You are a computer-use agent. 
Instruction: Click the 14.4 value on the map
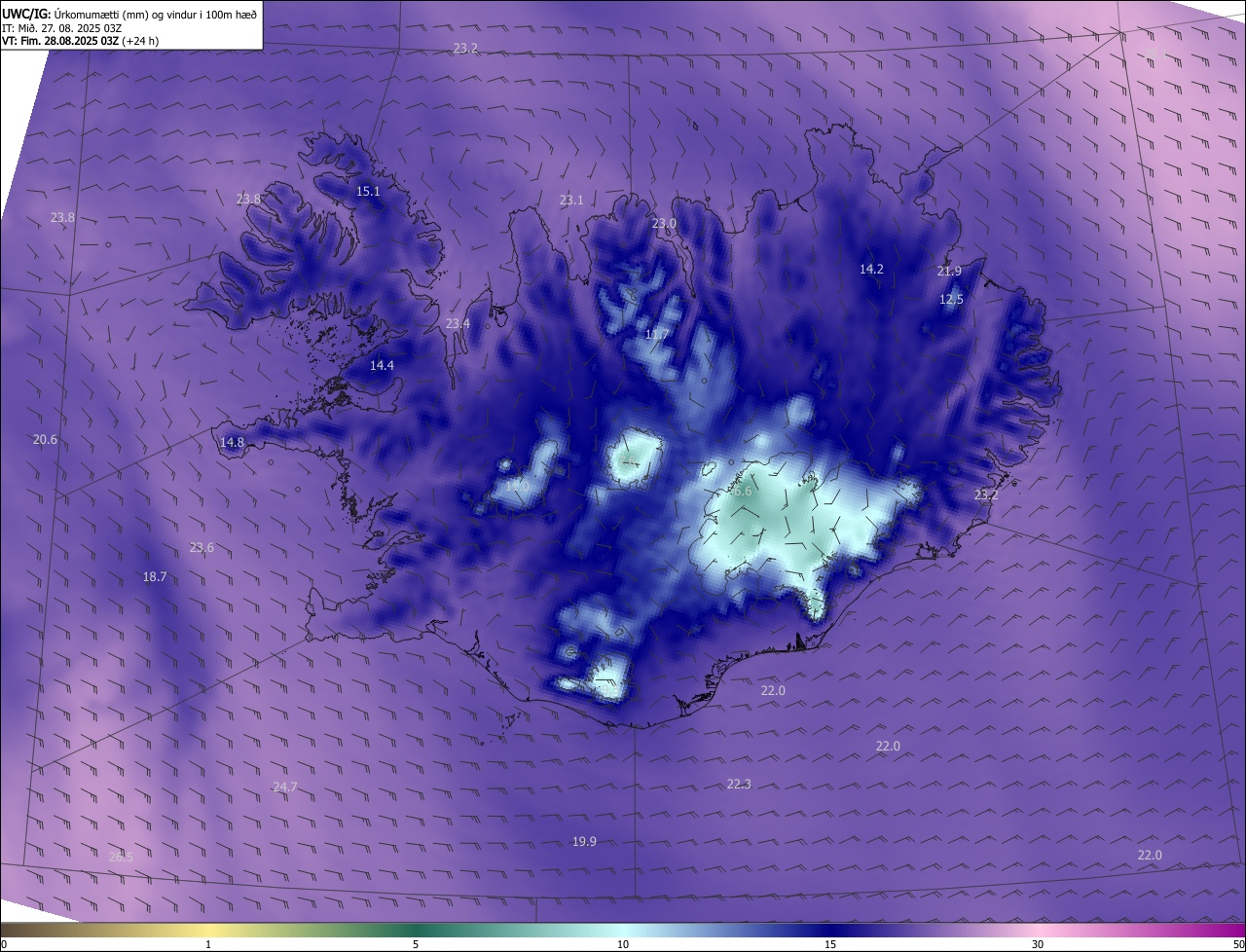click(x=382, y=366)
